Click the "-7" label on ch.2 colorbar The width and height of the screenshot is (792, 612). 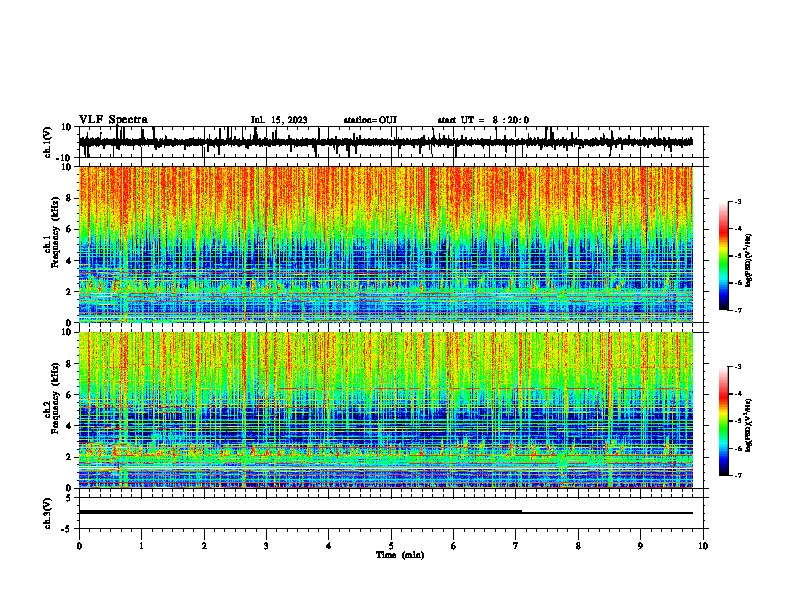(x=737, y=475)
